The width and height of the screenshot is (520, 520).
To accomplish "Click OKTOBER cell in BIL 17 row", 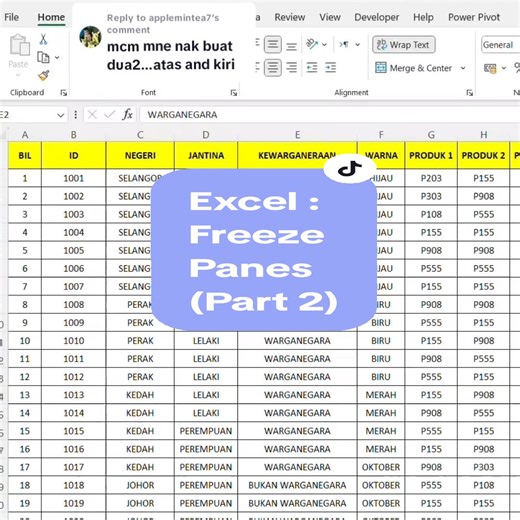I will [x=381, y=467].
